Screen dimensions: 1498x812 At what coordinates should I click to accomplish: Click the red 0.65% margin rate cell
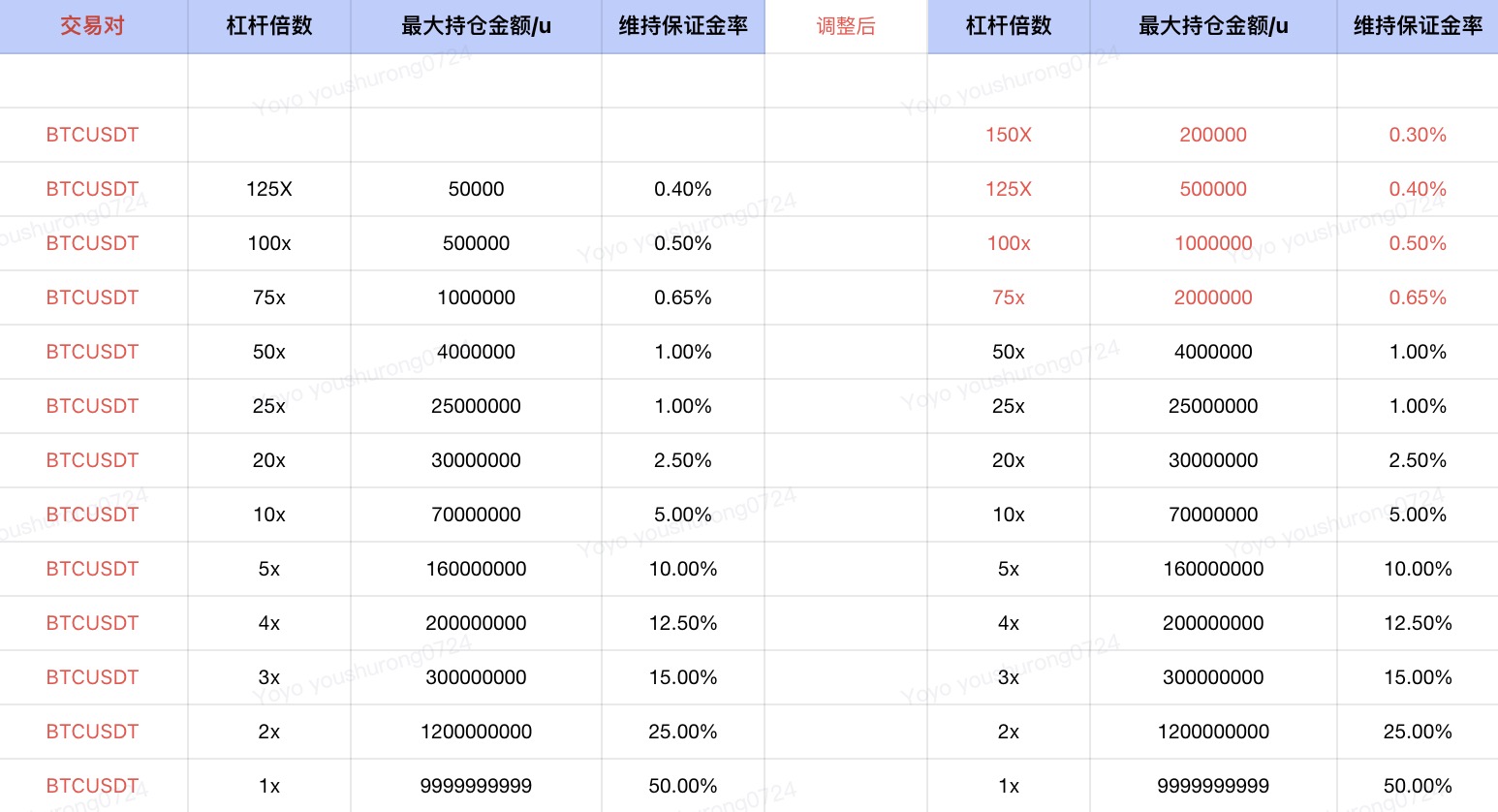point(1418,297)
